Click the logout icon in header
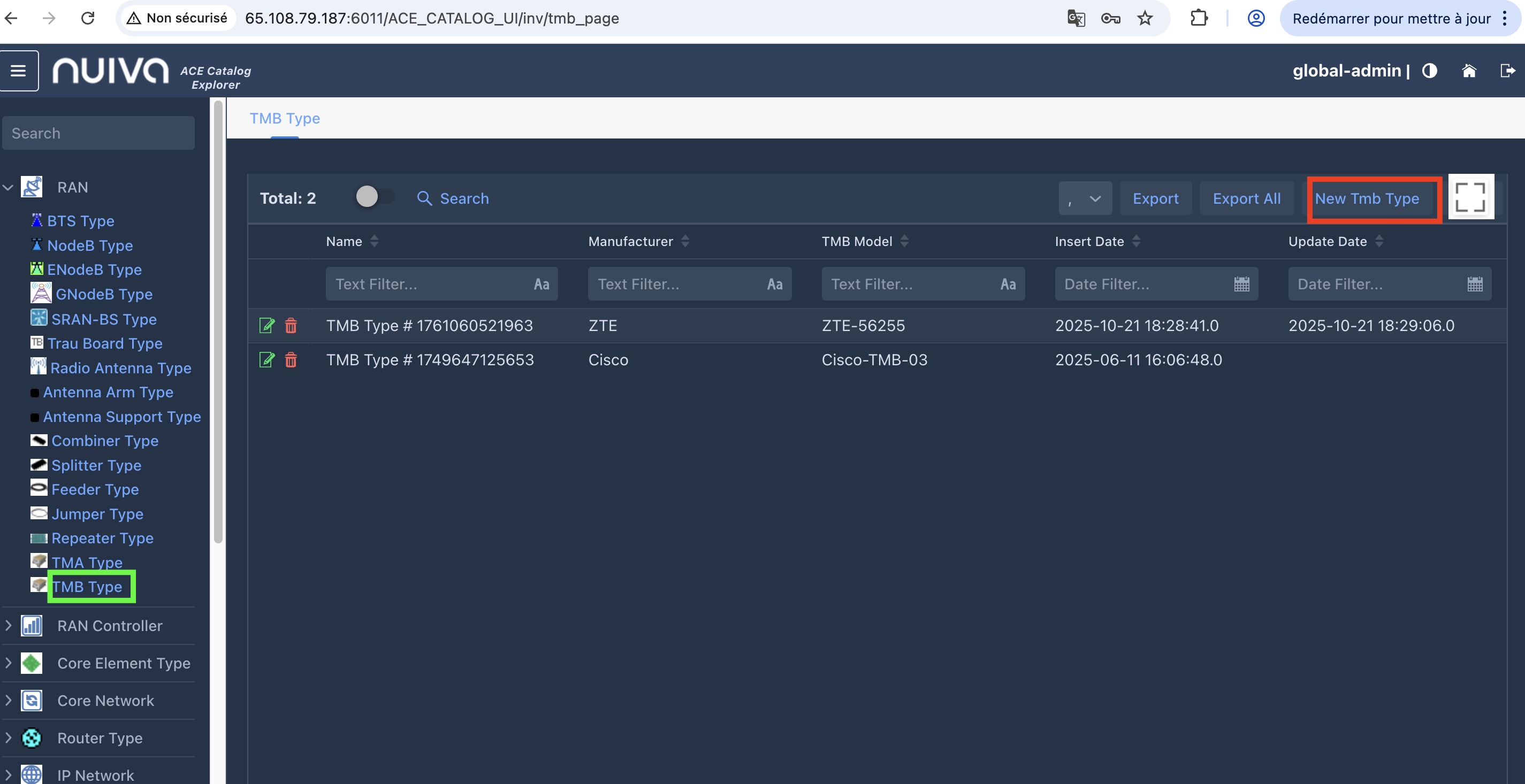This screenshot has width=1525, height=784. 1507,71
